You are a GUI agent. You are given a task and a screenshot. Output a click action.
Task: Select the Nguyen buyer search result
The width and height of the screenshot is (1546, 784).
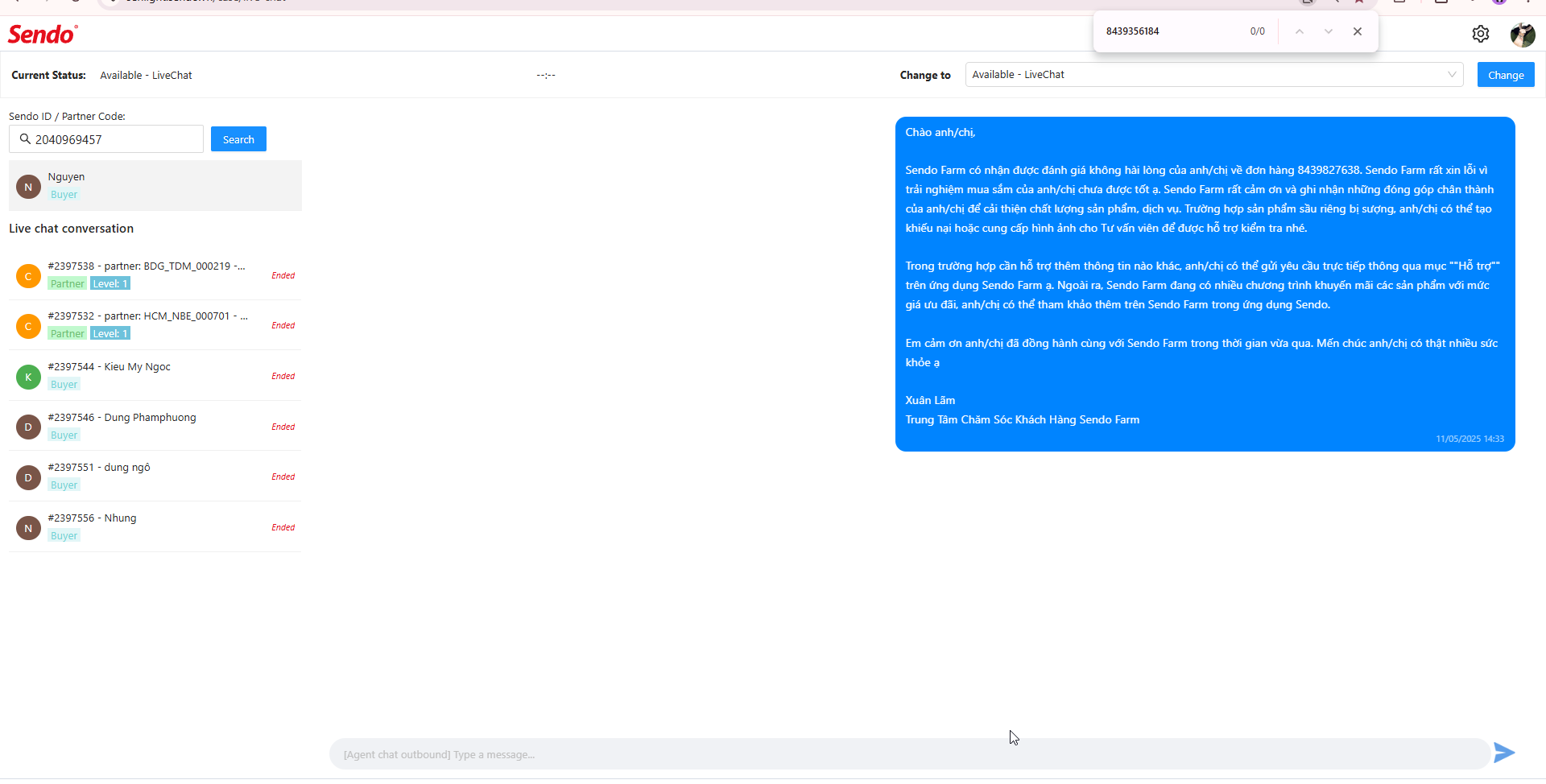pos(155,186)
